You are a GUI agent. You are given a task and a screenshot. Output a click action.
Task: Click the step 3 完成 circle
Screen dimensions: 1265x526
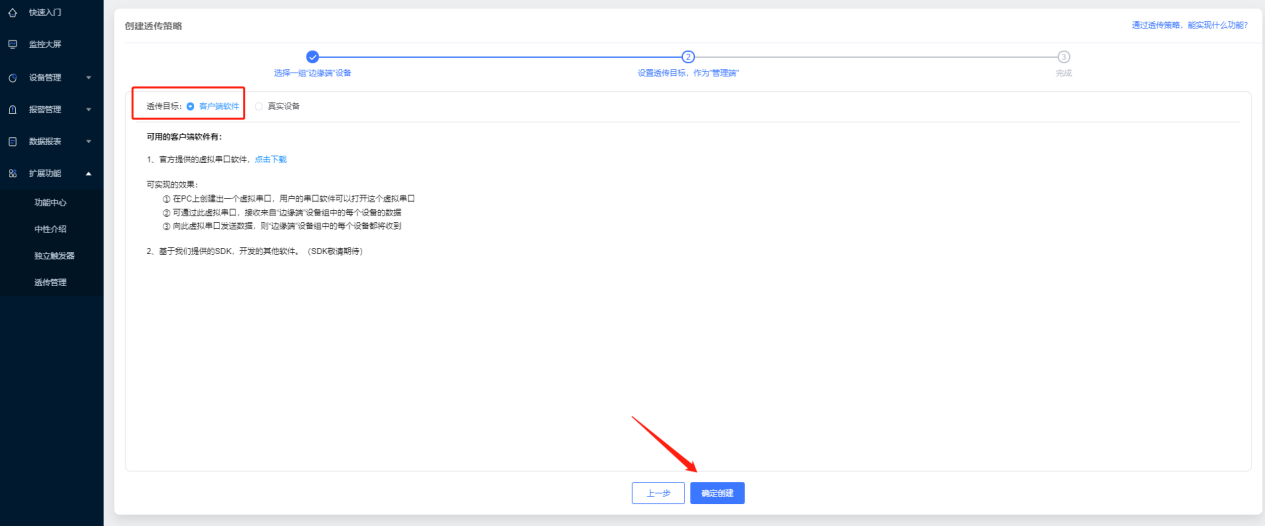[1063, 57]
